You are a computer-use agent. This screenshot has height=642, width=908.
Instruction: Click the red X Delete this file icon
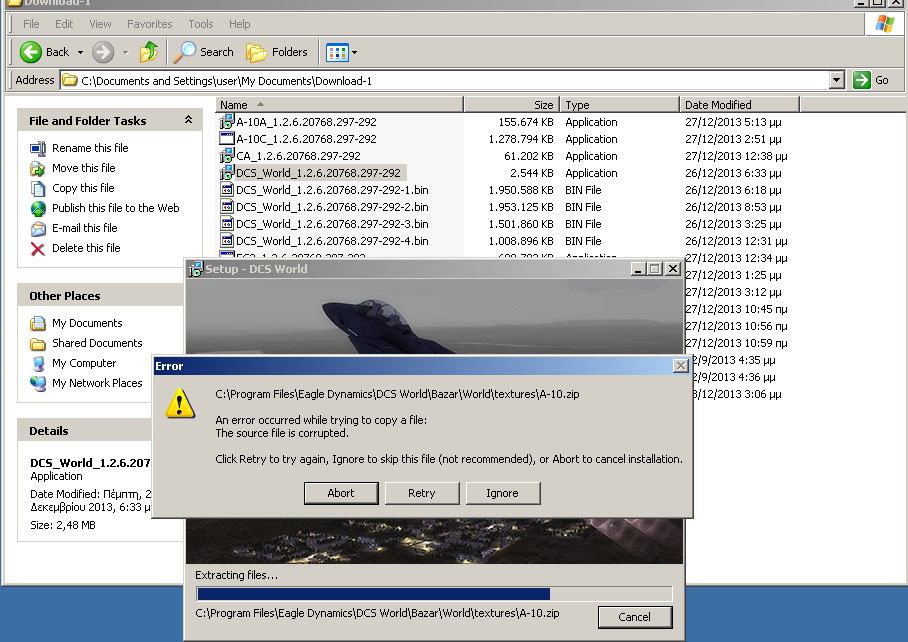[38, 249]
